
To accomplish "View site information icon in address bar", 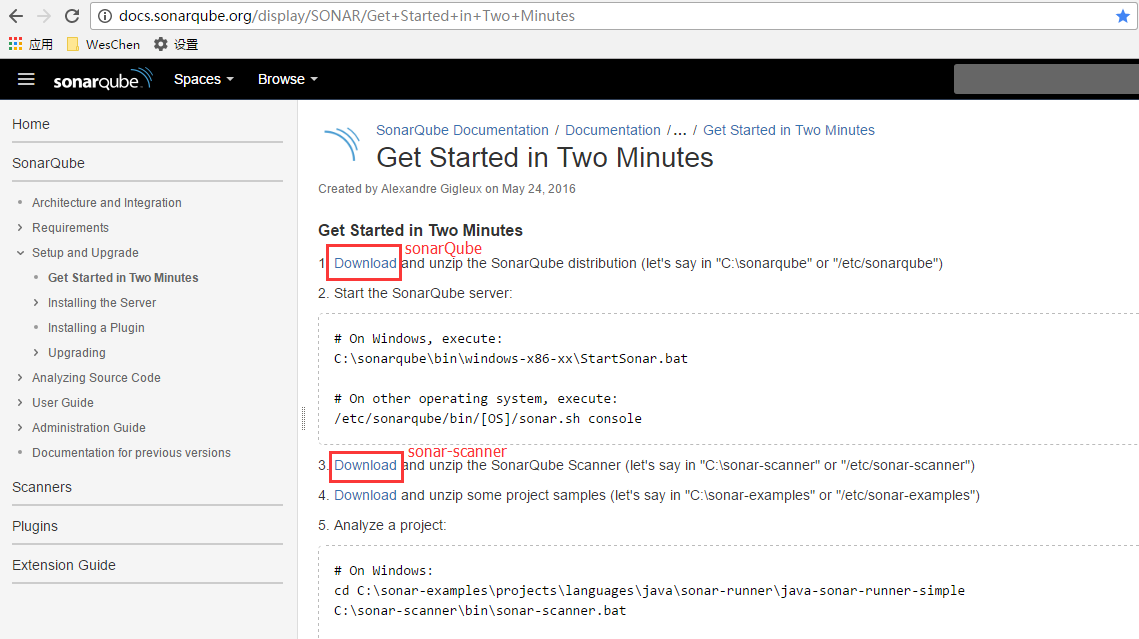I will [105, 16].
